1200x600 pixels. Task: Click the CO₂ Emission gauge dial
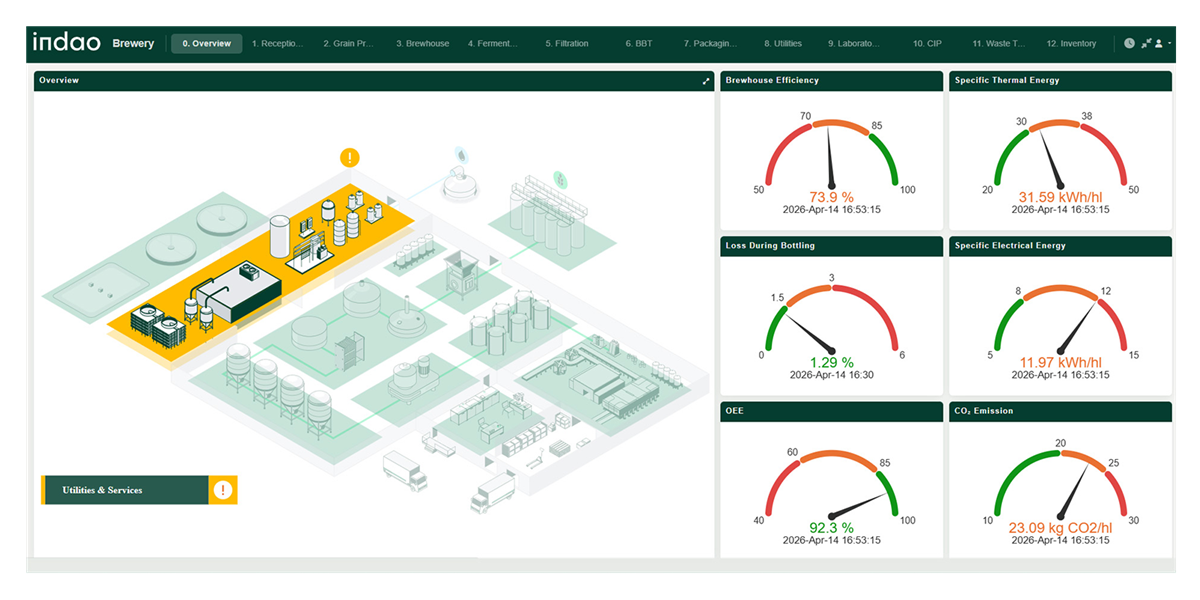(x=1060, y=482)
